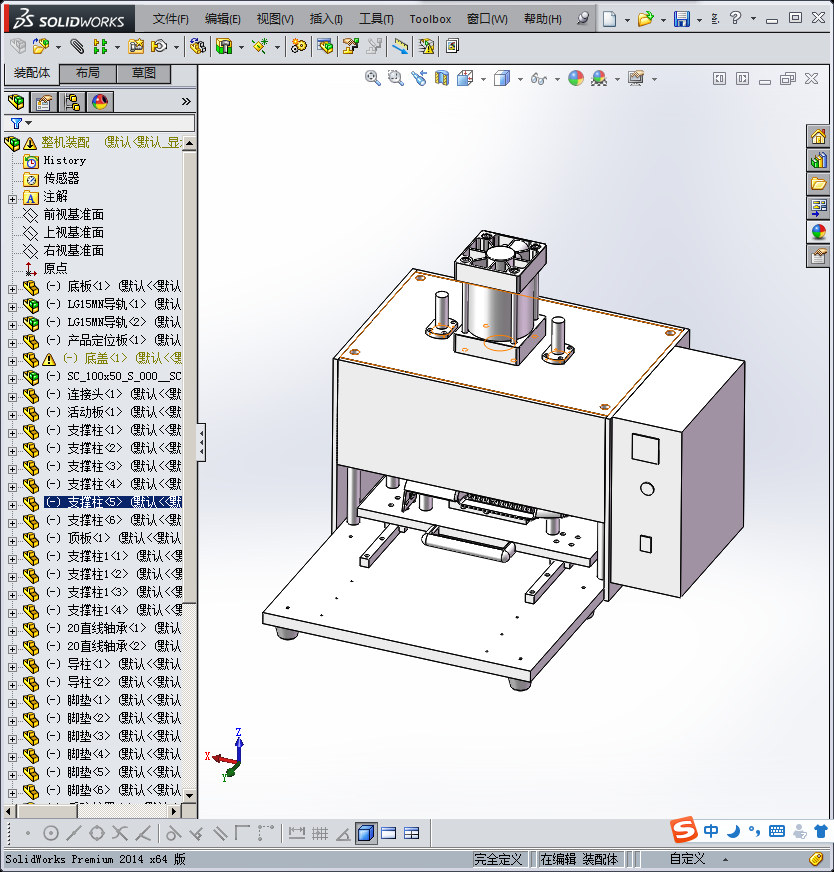Toggle the pin on the menu bar
Image resolution: width=834 pixels, height=872 pixels.
coord(584,19)
